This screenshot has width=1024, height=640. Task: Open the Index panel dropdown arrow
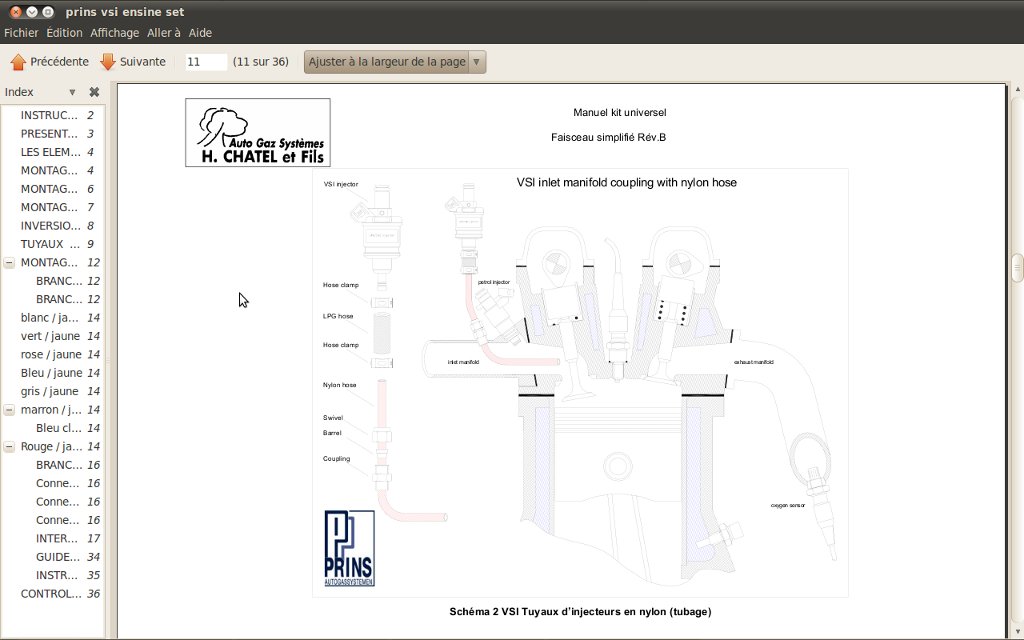click(72, 92)
